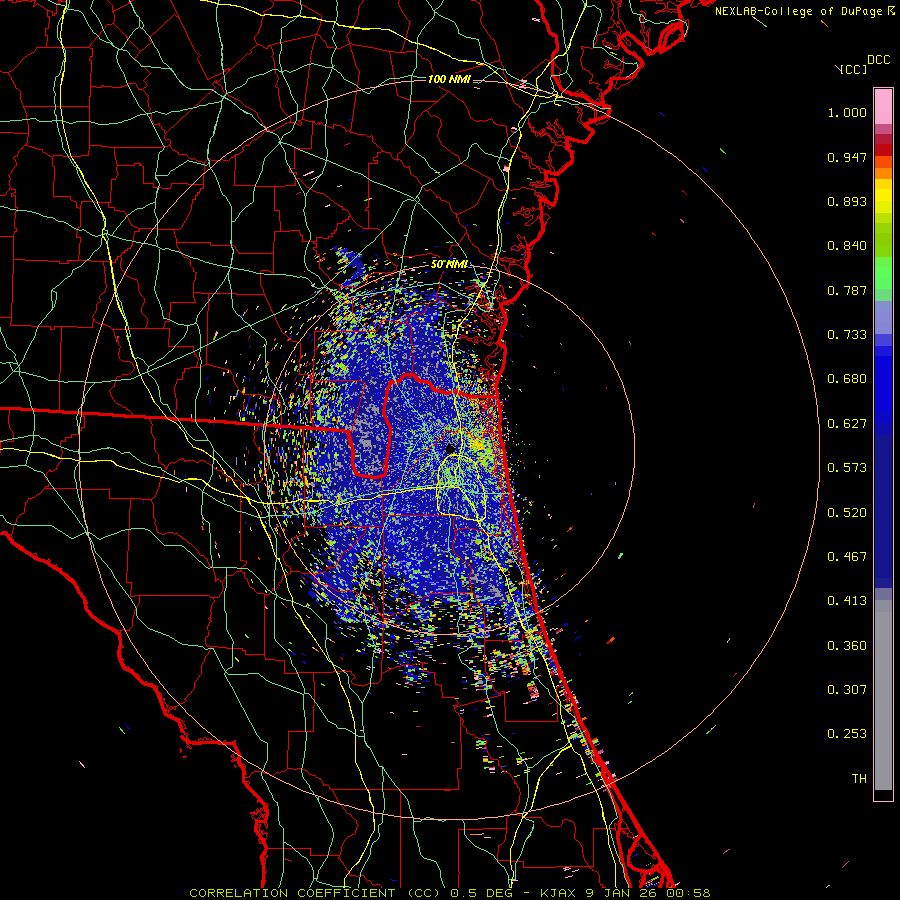Click the red segment of the color bar
The width and height of the screenshot is (900, 900).
(x=883, y=150)
